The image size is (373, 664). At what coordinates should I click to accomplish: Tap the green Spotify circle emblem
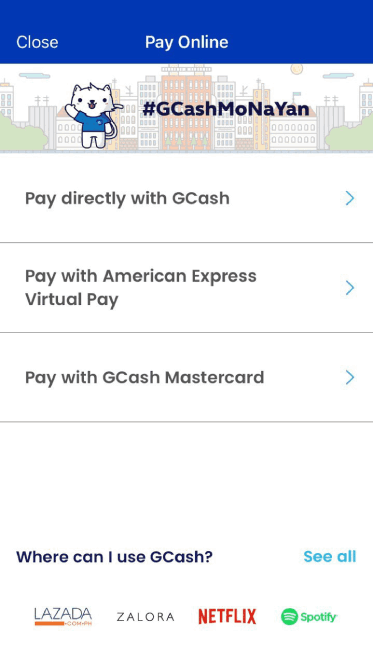pyautogui.click(x=290, y=617)
